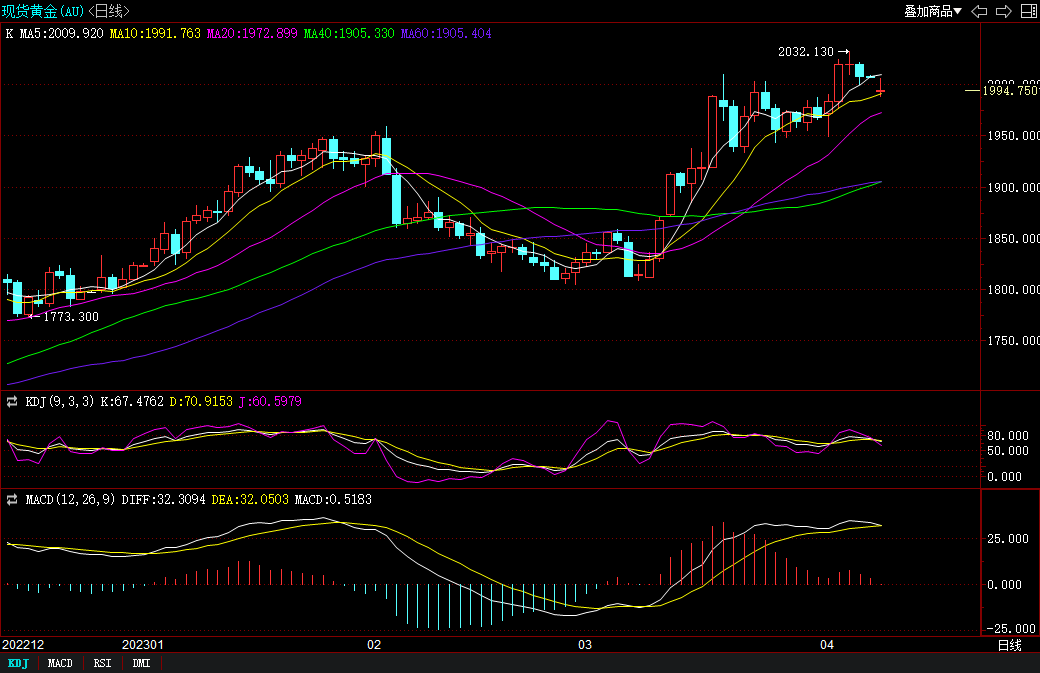Click the 1994.750 current price tag
The height and width of the screenshot is (673, 1040).
click(x=1008, y=91)
